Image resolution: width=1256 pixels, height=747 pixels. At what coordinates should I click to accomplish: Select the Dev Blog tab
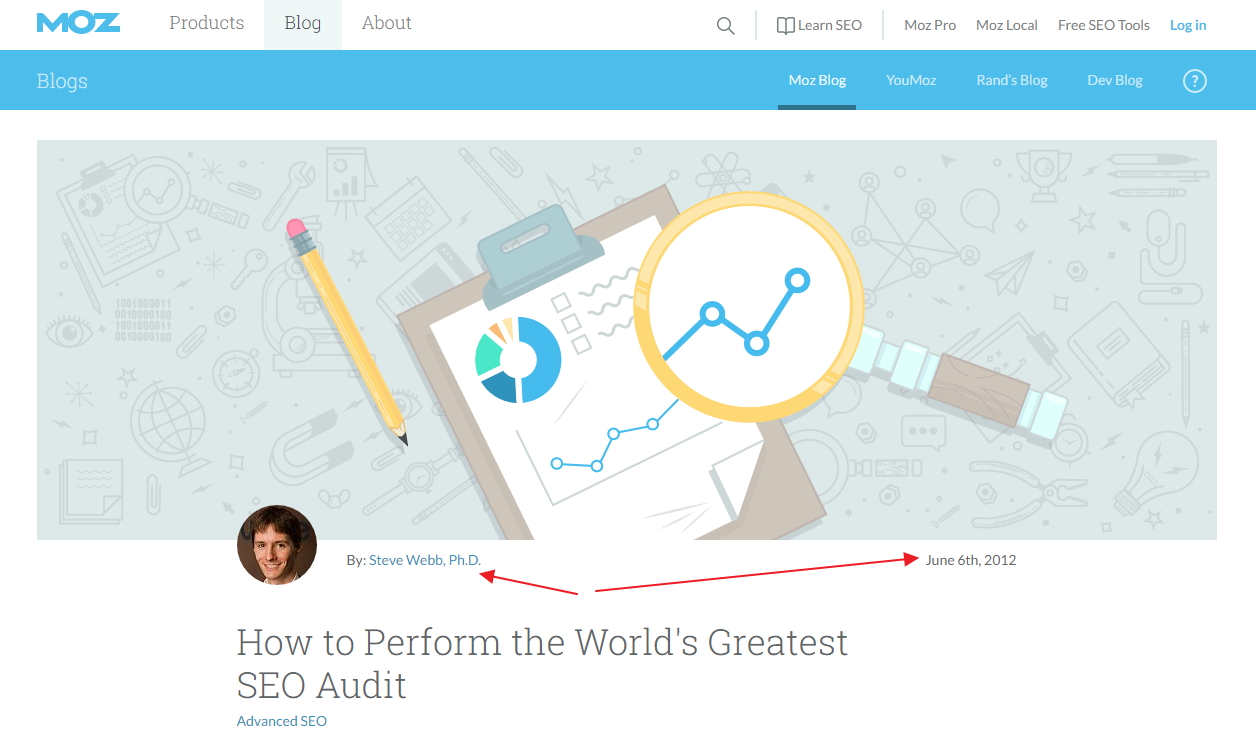point(1115,80)
